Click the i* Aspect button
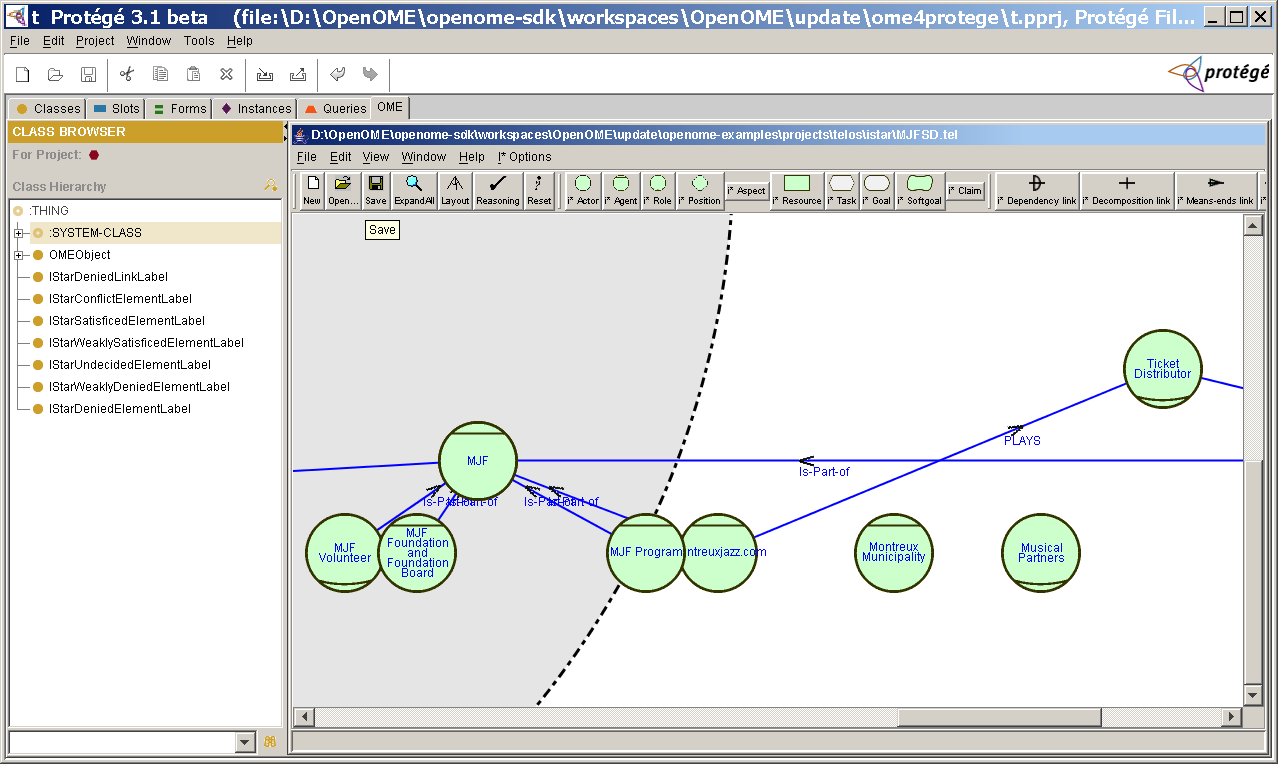This screenshot has width=1280, height=773. tap(746, 190)
